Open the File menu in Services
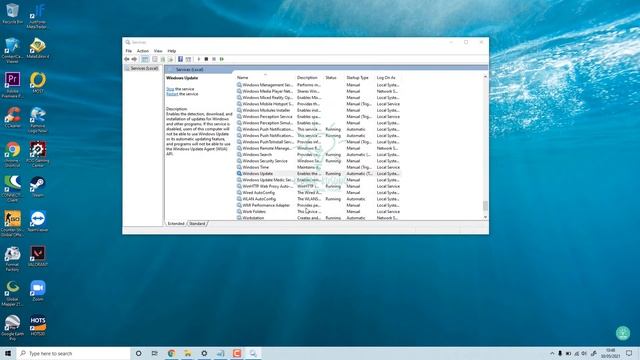 click(x=129, y=51)
